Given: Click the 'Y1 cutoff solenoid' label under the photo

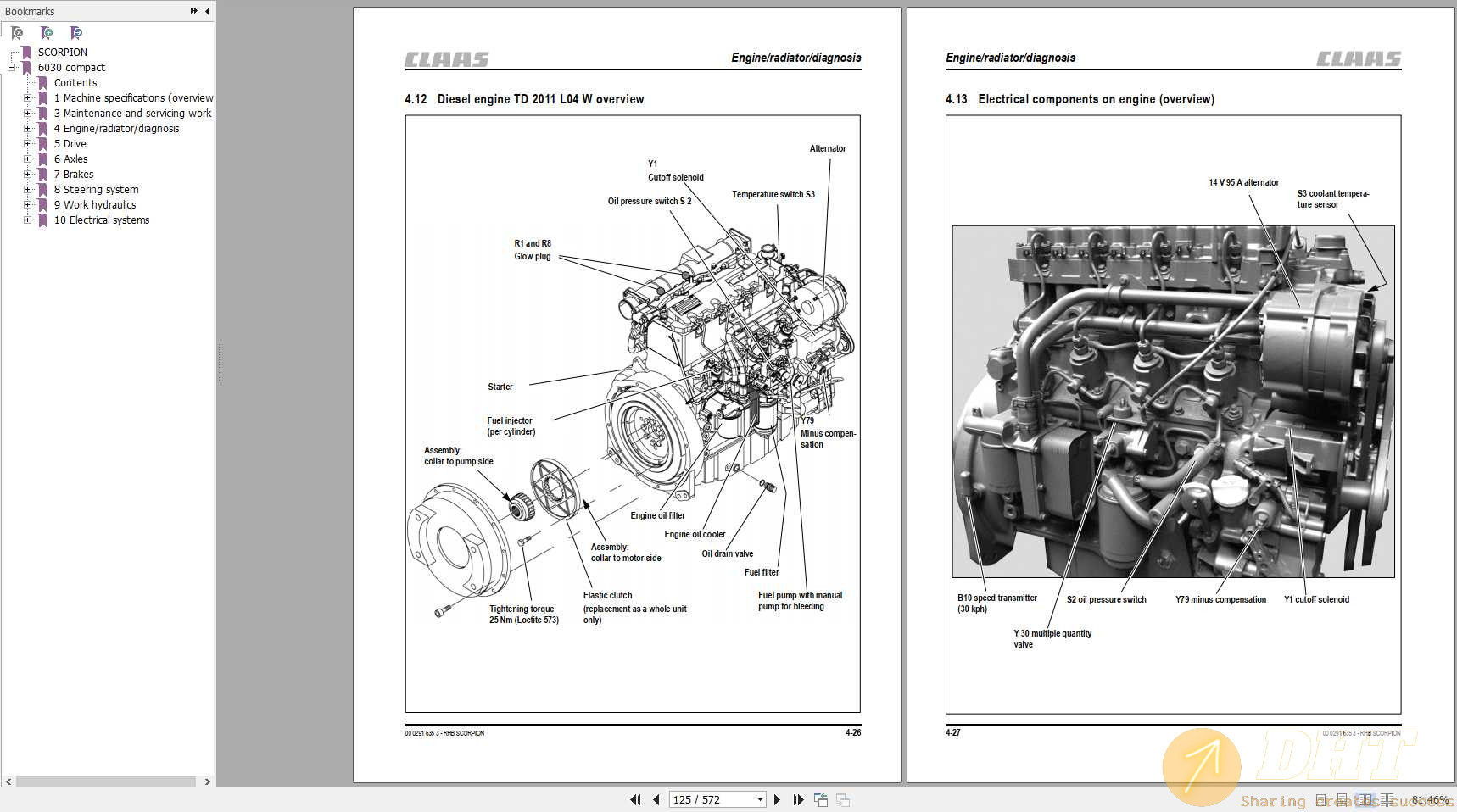Looking at the screenshot, I should pos(1316,599).
